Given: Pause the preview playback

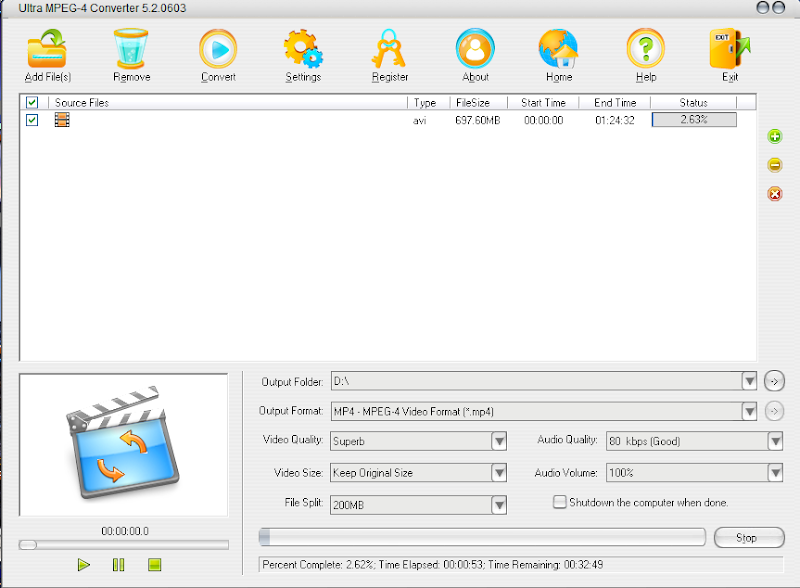Looking at the screenshot, I should (x=118, y=565).
